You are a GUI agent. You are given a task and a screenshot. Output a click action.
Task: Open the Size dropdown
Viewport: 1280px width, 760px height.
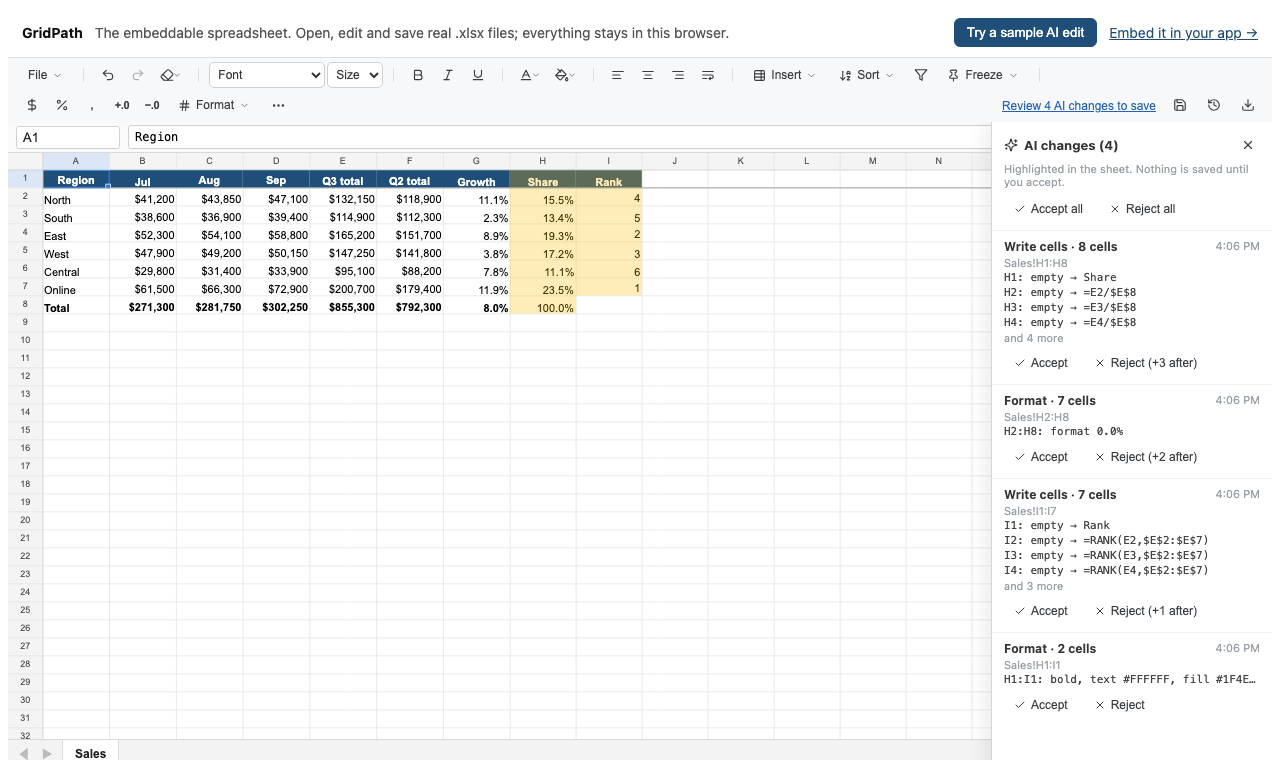click(x=355, y=75)
